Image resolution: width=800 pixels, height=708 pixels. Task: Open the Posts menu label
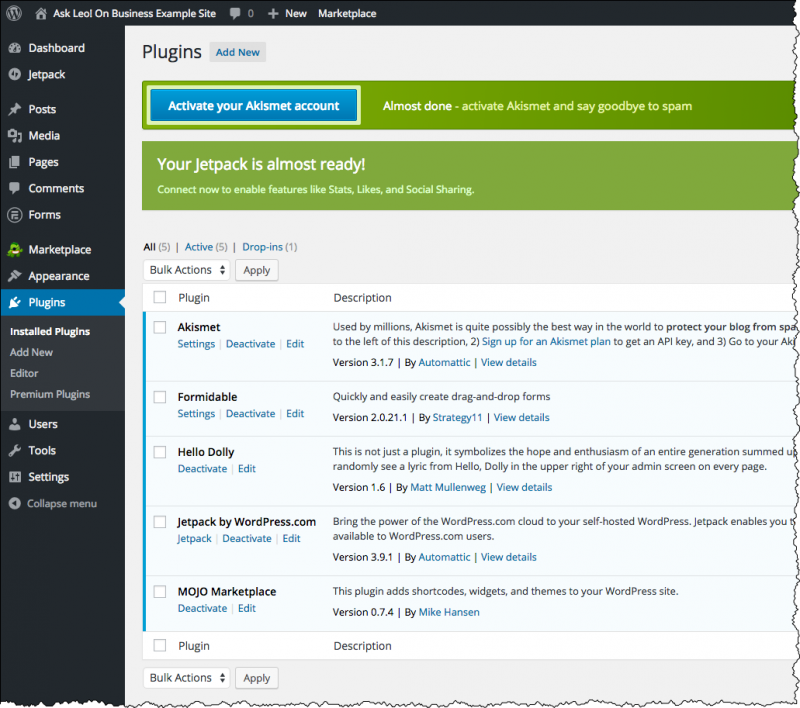42,109
